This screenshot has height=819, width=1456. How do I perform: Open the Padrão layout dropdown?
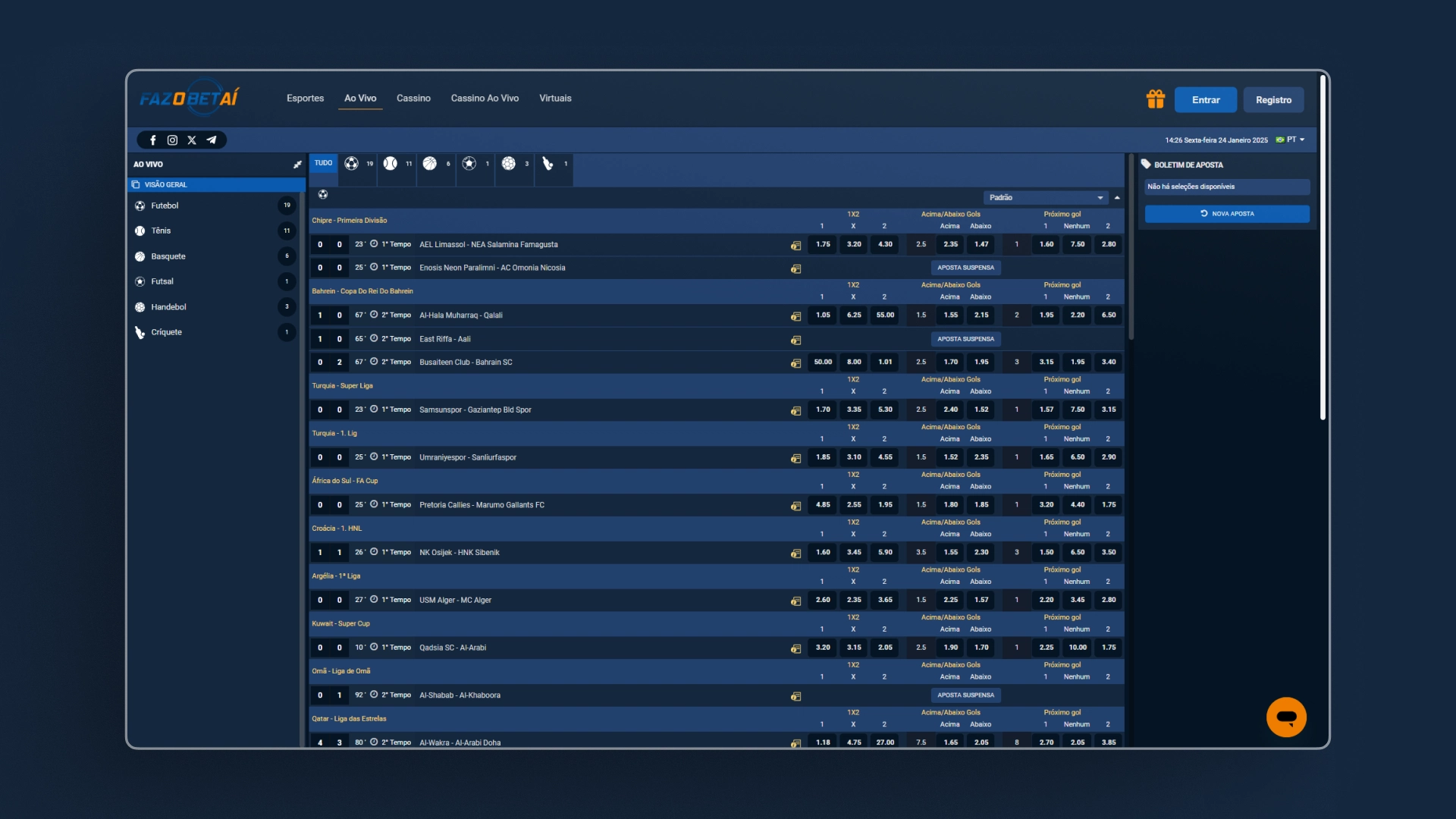pyautogui.click(x=1046, y=197)
